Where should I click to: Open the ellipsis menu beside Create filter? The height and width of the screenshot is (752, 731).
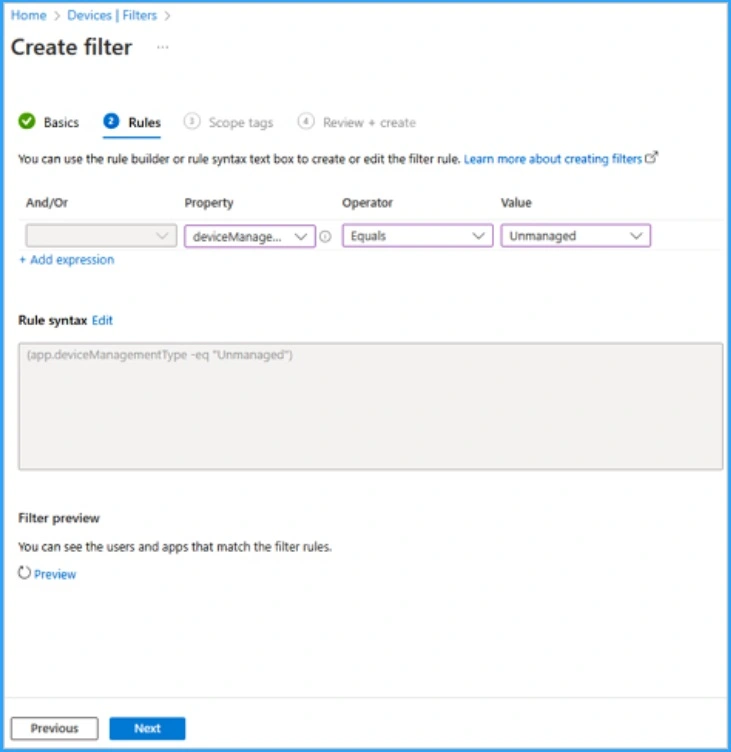pos(163,47)
